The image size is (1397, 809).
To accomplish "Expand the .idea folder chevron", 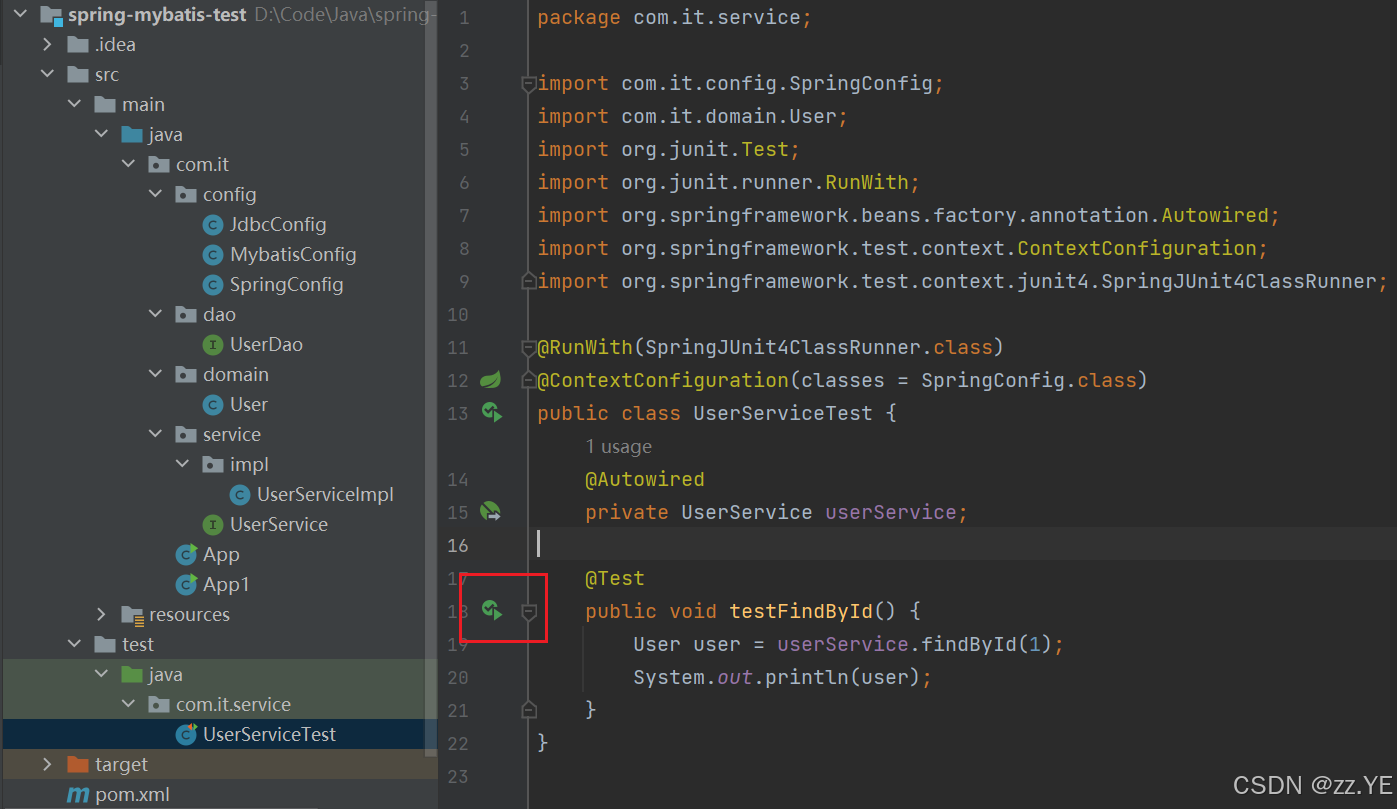I will [x=47, y=45].
